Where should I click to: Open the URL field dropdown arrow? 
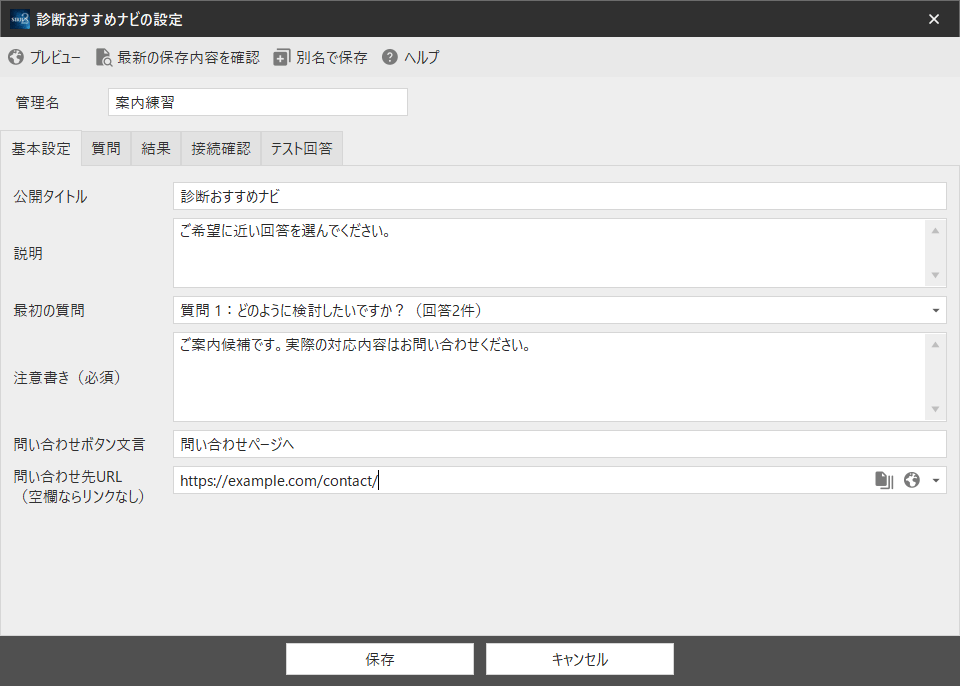click(936, 481)
